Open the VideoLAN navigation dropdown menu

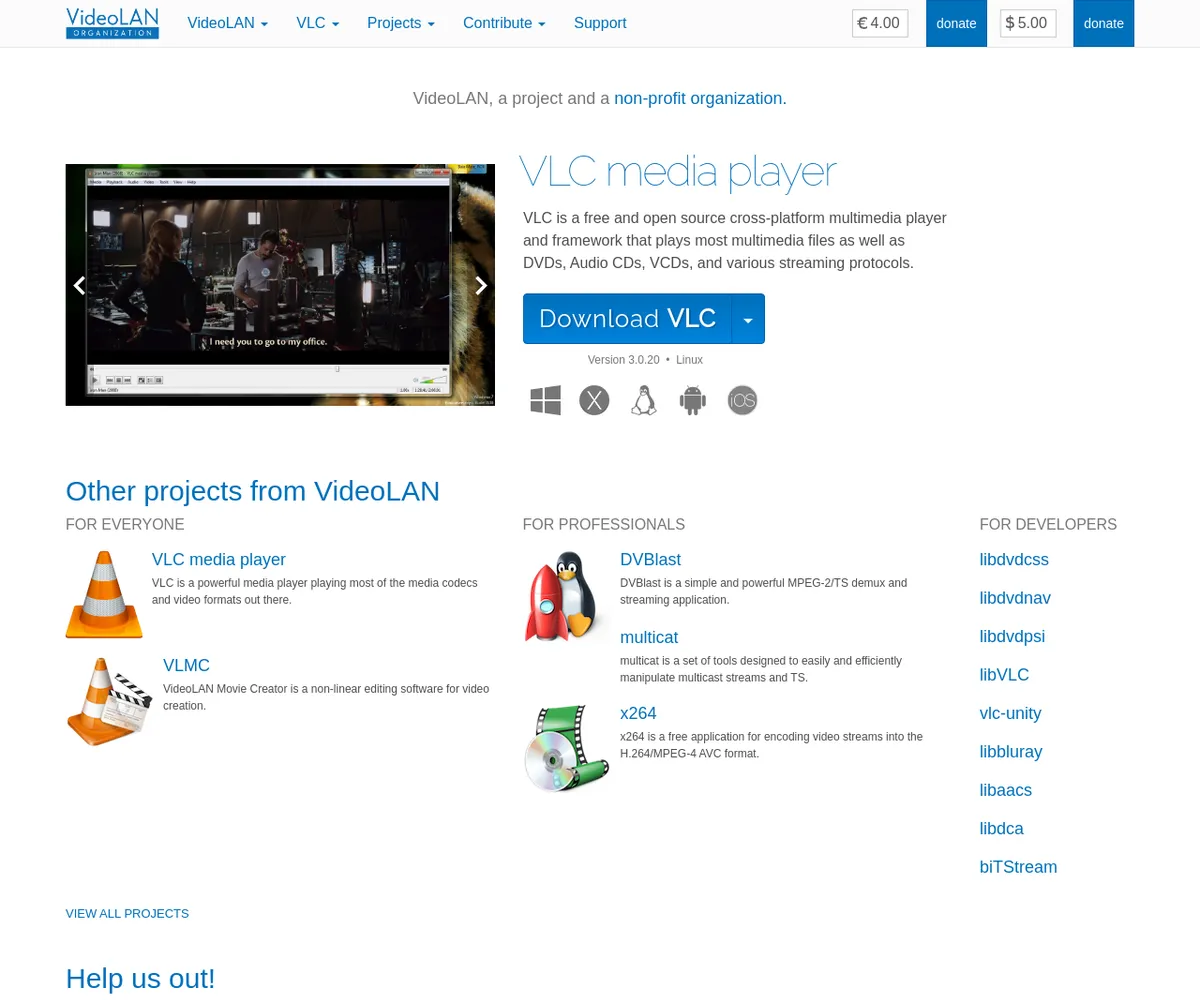pos(227,23)
